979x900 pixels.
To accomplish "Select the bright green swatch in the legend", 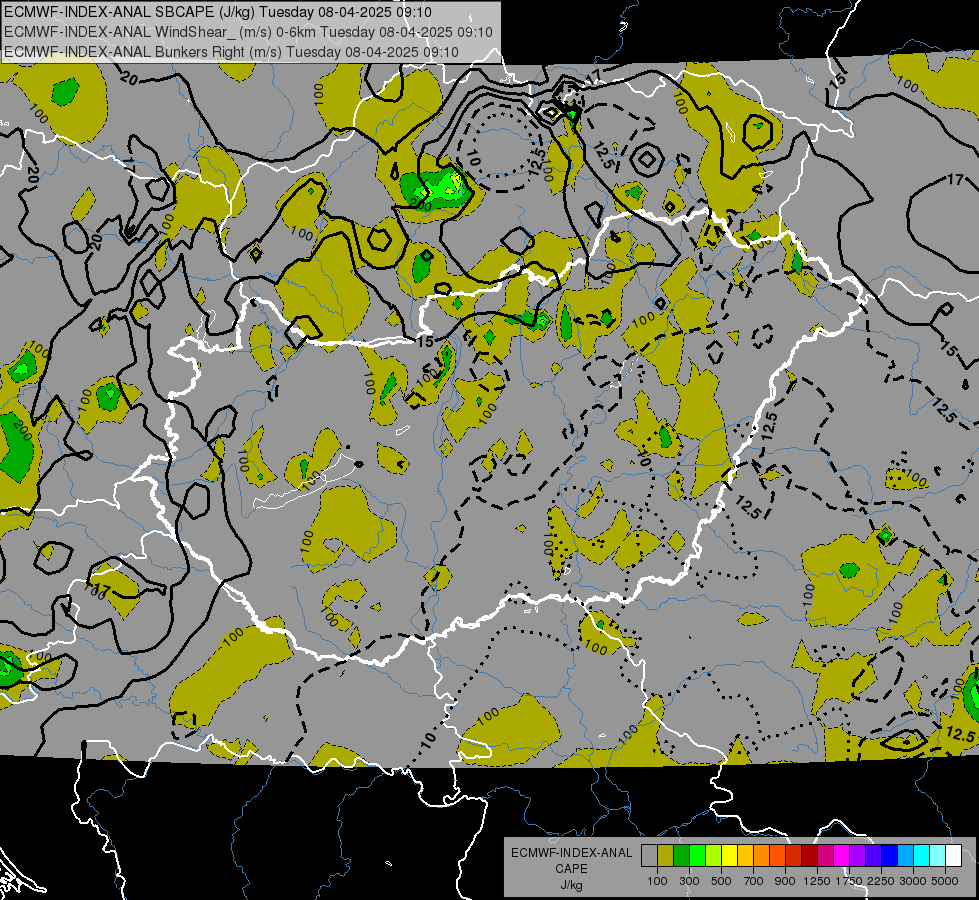I will [x=697, y=855].
